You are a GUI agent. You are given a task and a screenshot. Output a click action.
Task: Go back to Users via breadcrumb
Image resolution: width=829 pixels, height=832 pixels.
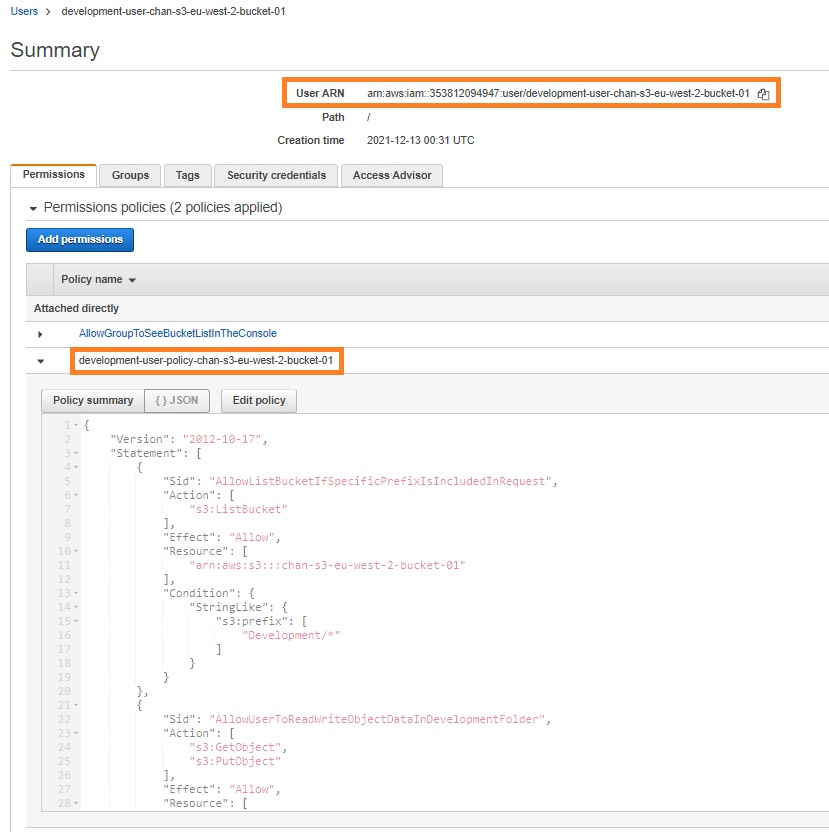tap(24, 11)
